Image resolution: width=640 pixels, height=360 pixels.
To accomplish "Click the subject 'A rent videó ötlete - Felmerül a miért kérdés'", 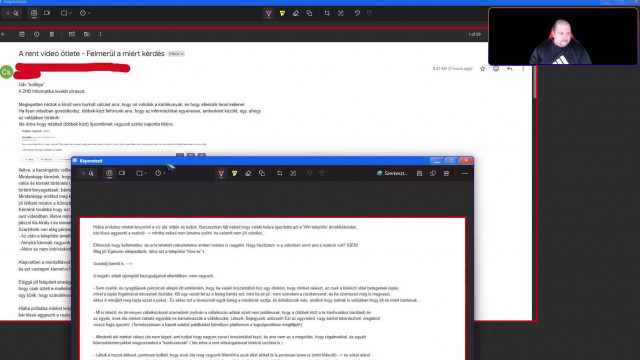I will [x=91, y=53].
